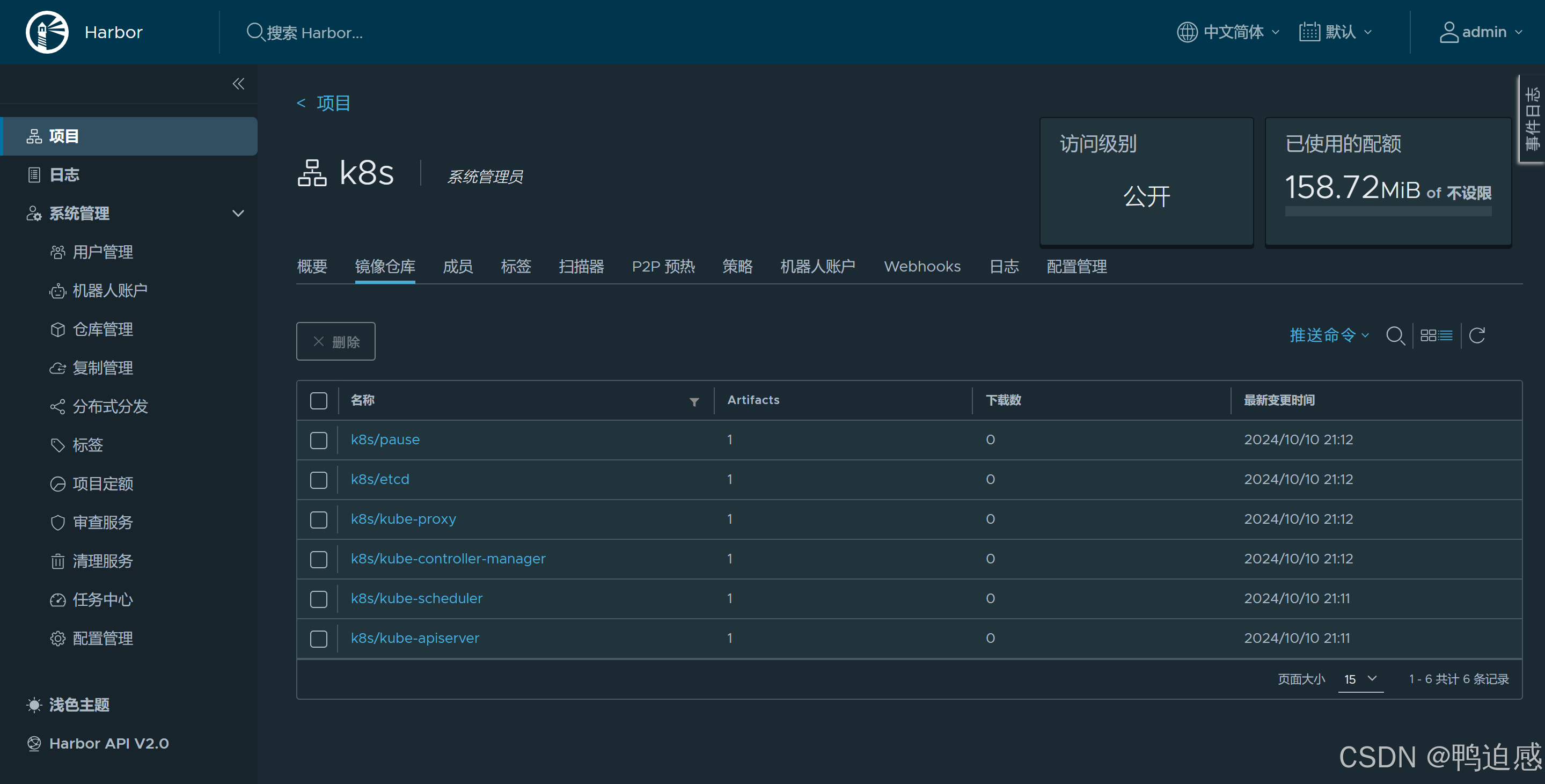Switch to the 镜像仓库 tab
The image size is (1545, 784).
pyautogui.click(x=385, y=266)
